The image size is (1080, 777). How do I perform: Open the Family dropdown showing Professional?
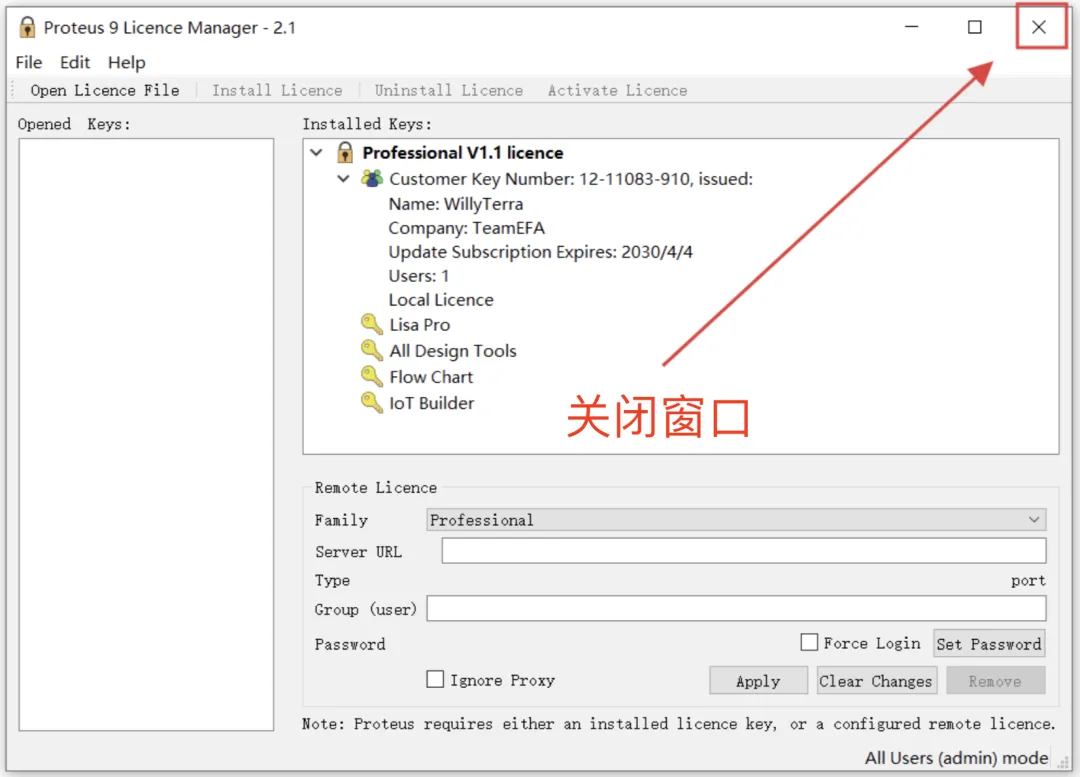pyautogui.click(x=736, y=520)
